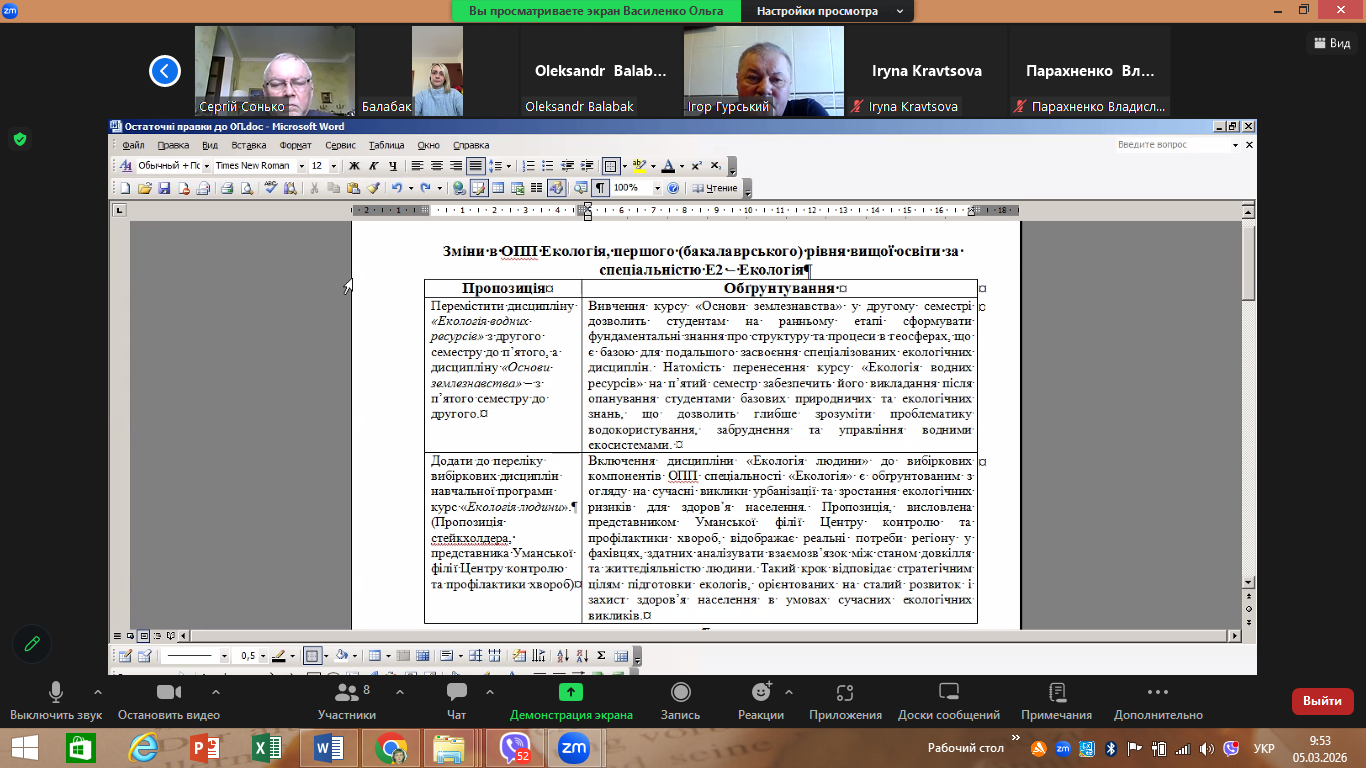Click the Undo arrow icon

coord(397,188)
